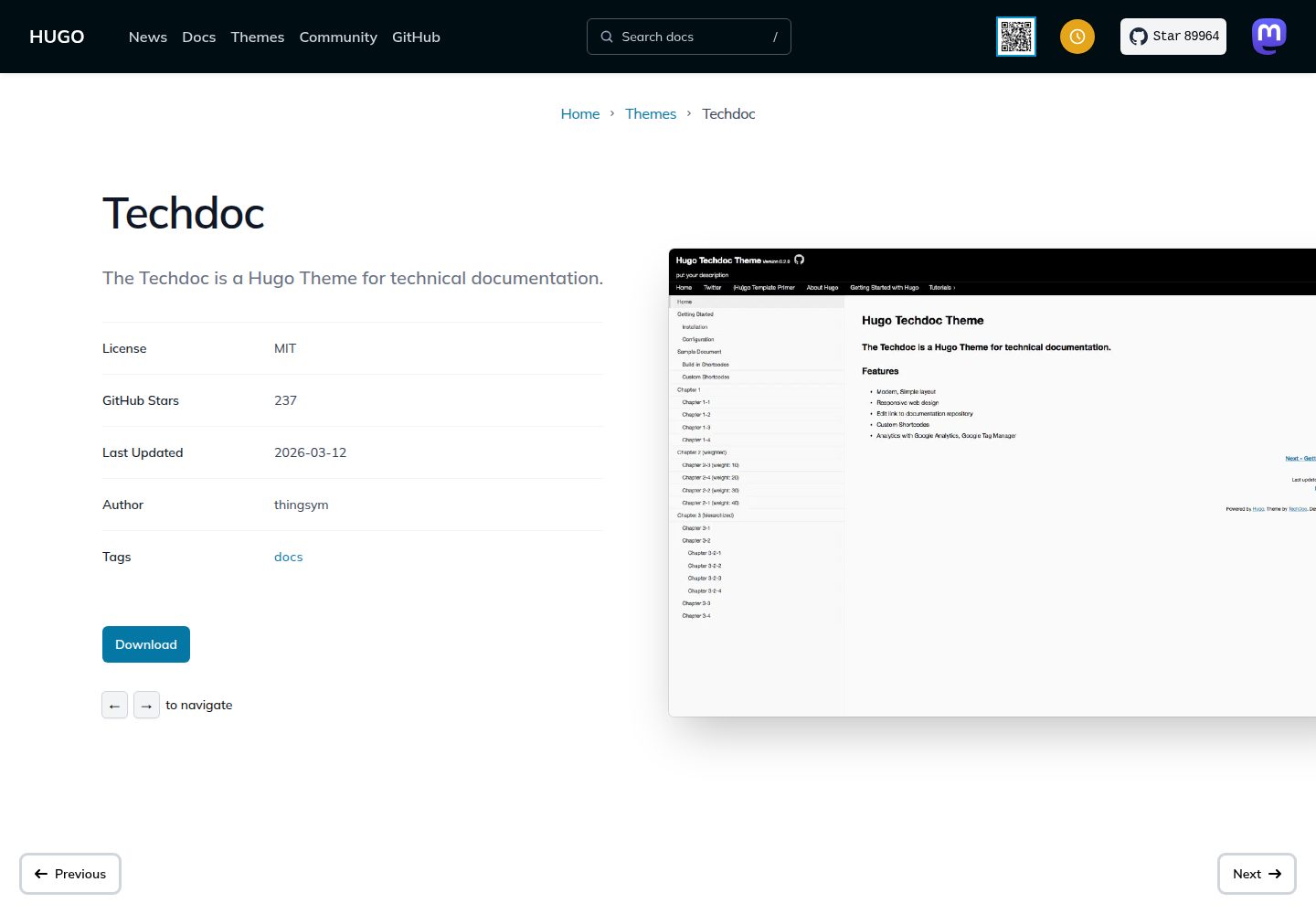Go to the Previous theme
Viewport: 1316px width, 914px height.
[x=70, y=874]
